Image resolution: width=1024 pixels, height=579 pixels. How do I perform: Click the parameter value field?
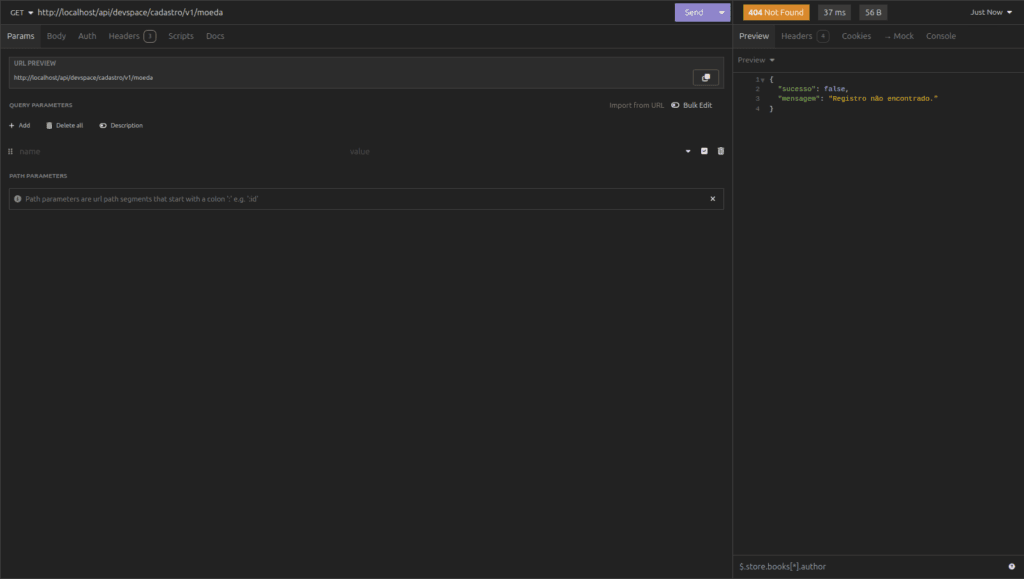(x=513, y=151)
